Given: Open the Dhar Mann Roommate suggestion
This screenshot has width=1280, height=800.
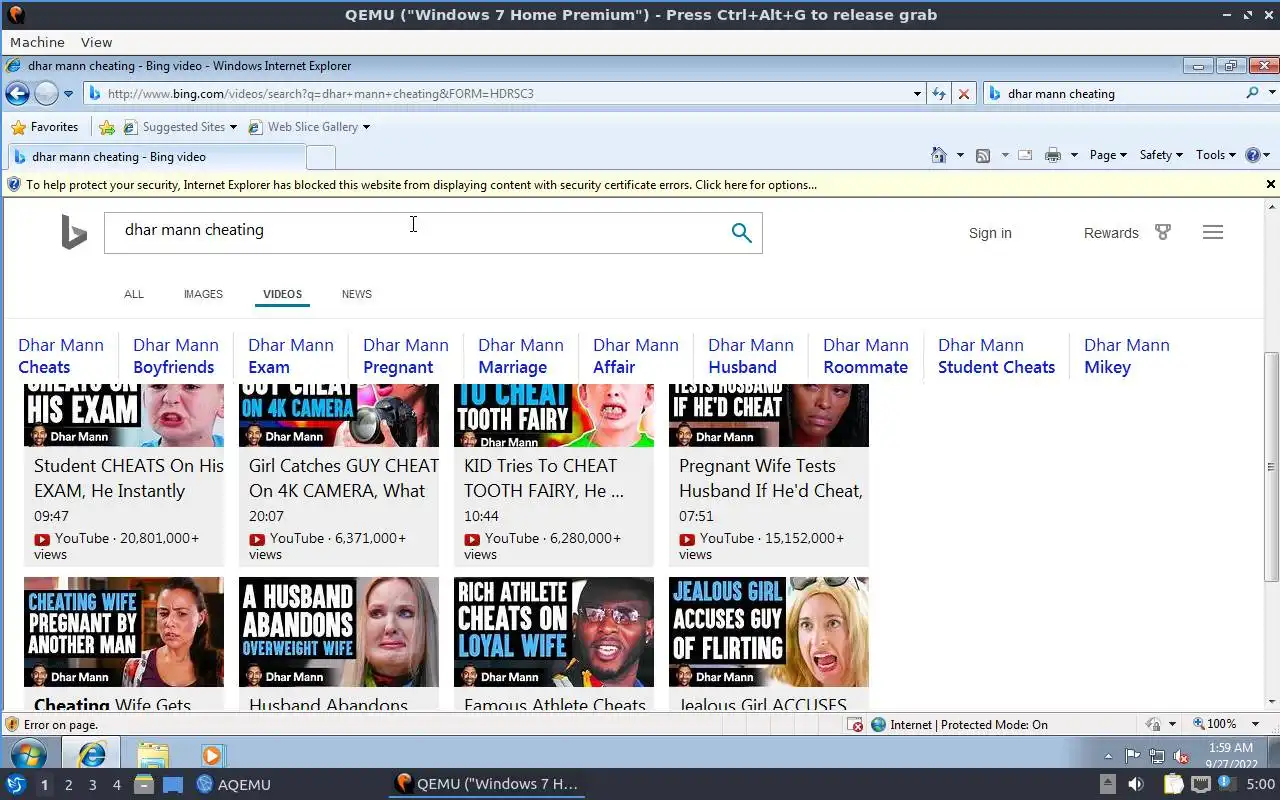Looking at the screenshot, I should (x=866, y=356).
